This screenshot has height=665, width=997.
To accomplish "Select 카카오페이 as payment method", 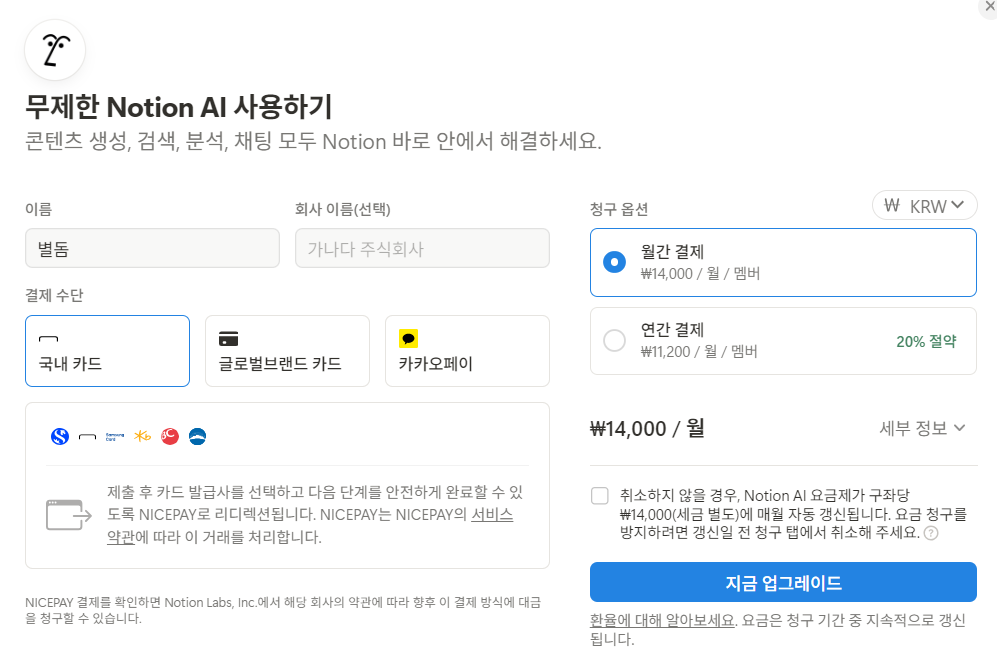I will click(467, 351).
